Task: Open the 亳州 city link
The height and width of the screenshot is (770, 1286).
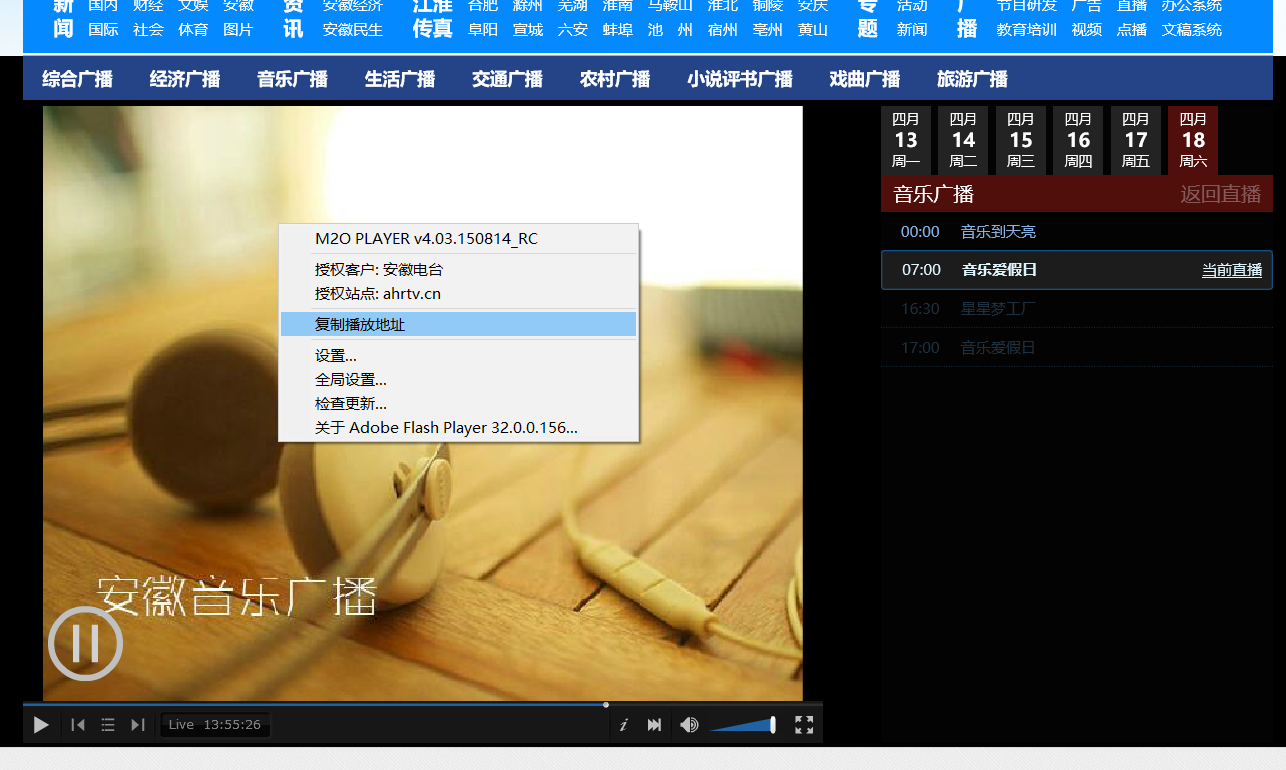Action: tap(767, 30)
